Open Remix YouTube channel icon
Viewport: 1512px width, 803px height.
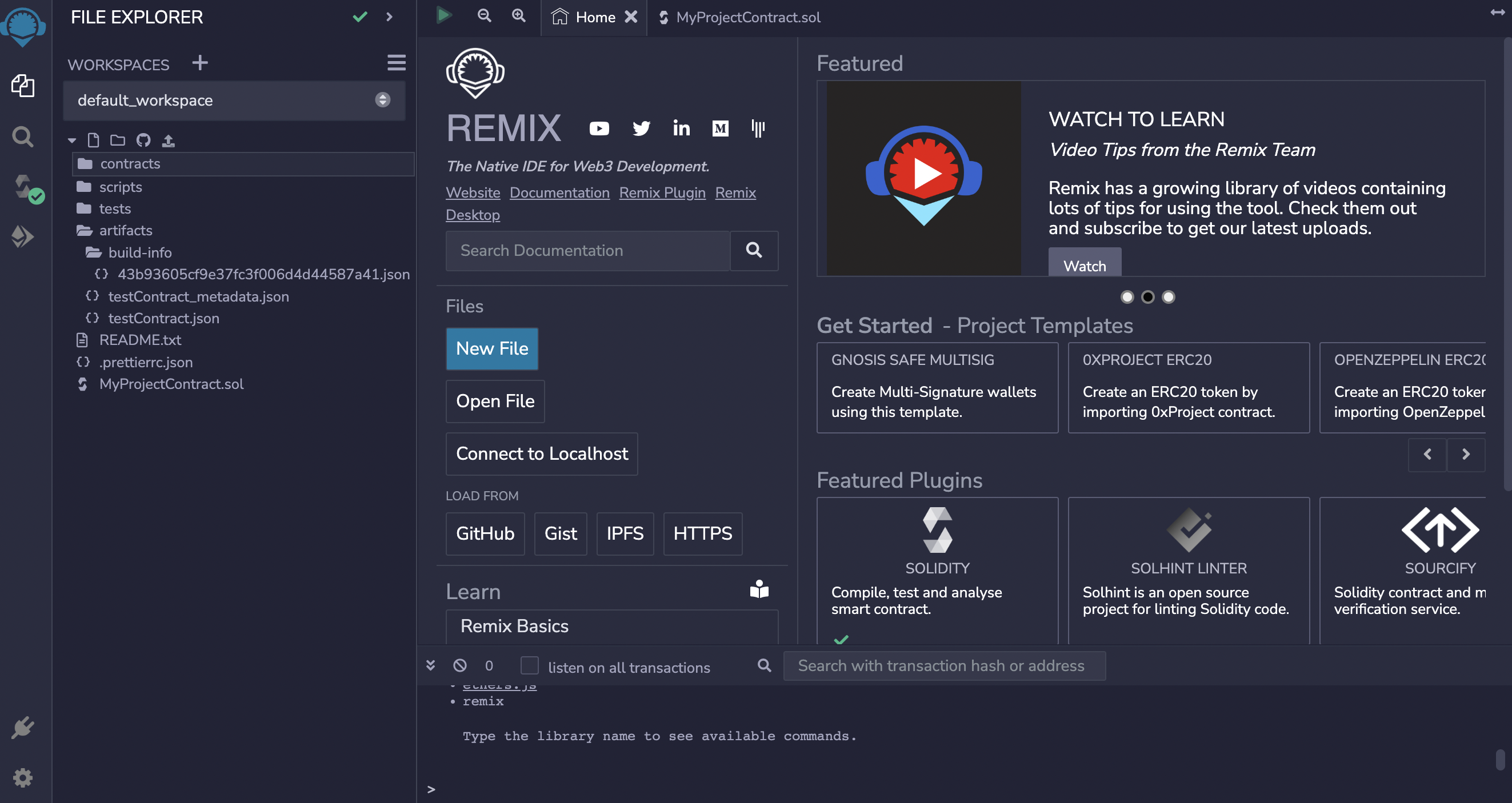[x=599, y=129]
